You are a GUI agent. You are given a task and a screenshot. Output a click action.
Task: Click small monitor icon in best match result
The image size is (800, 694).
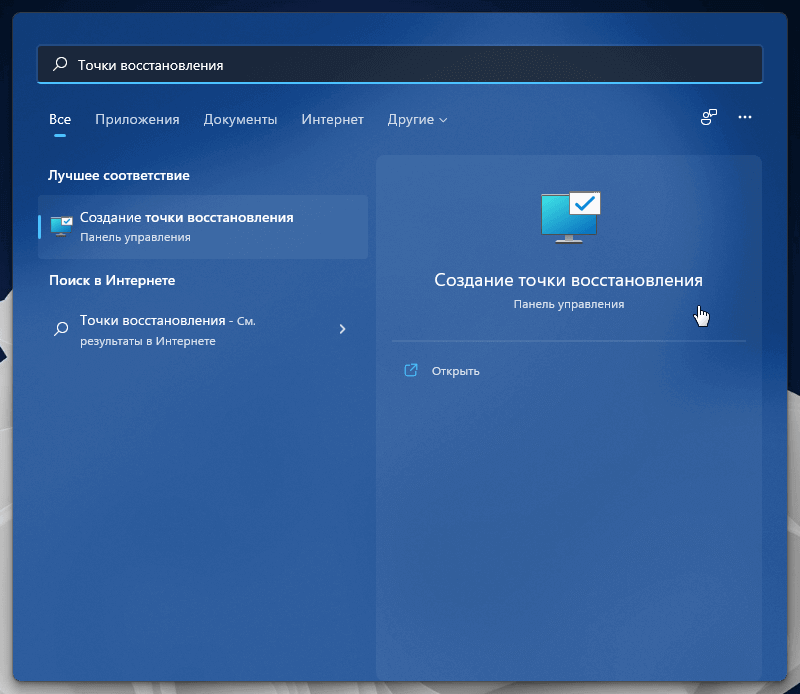tap(62, 227)
